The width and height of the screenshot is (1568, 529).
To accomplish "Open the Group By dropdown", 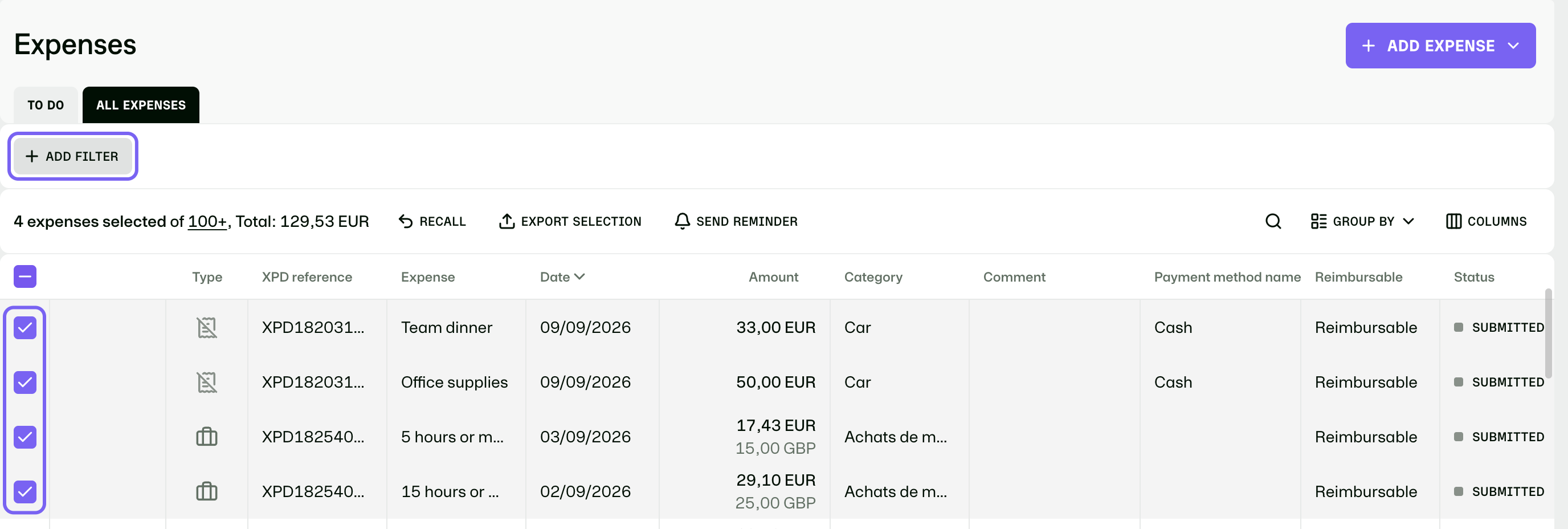I will point(1362,221).
